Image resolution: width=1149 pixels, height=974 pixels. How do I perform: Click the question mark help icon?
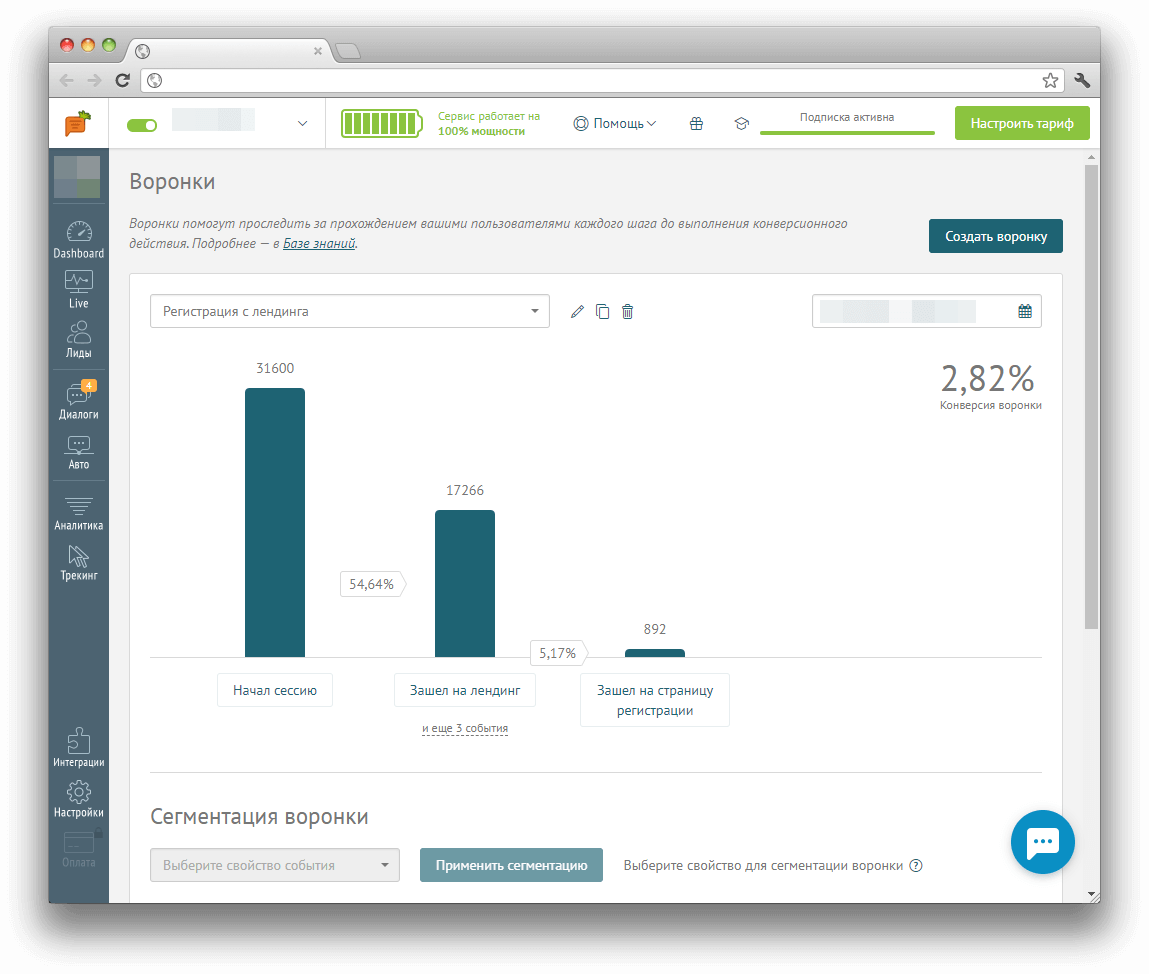915,866
